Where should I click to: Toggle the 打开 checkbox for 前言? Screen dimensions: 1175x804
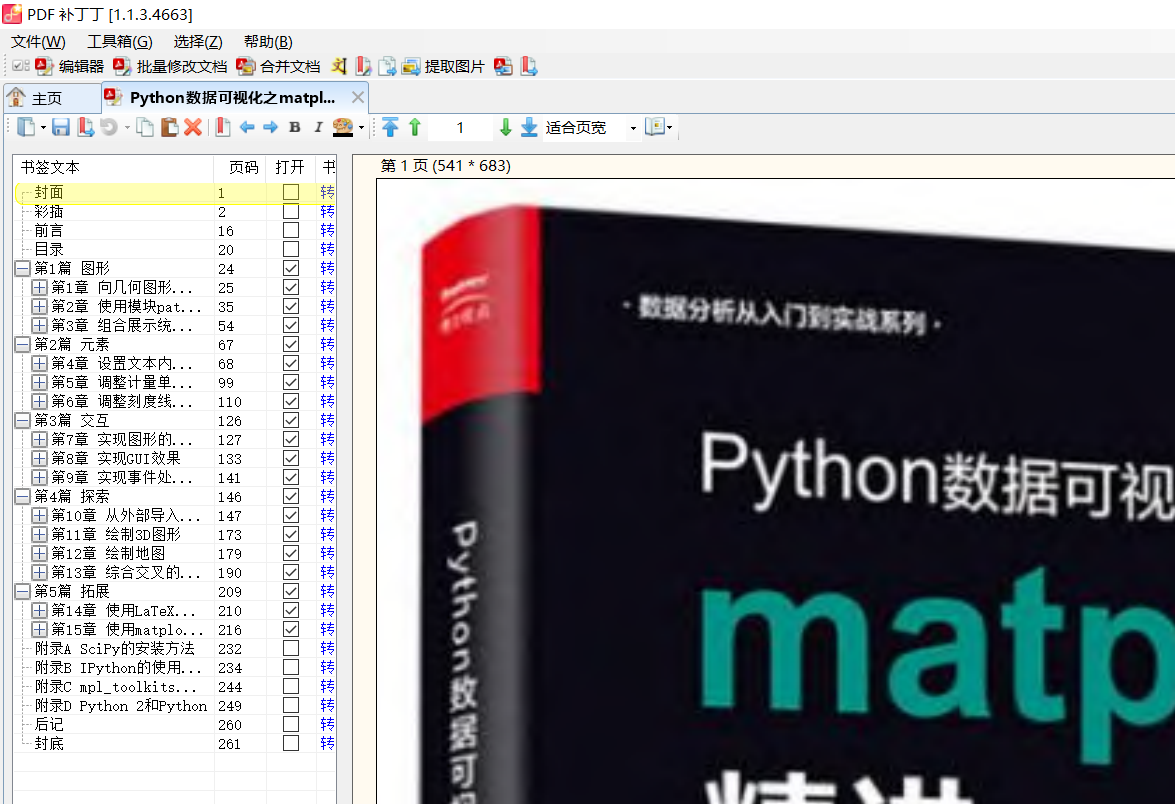point(291,230)
